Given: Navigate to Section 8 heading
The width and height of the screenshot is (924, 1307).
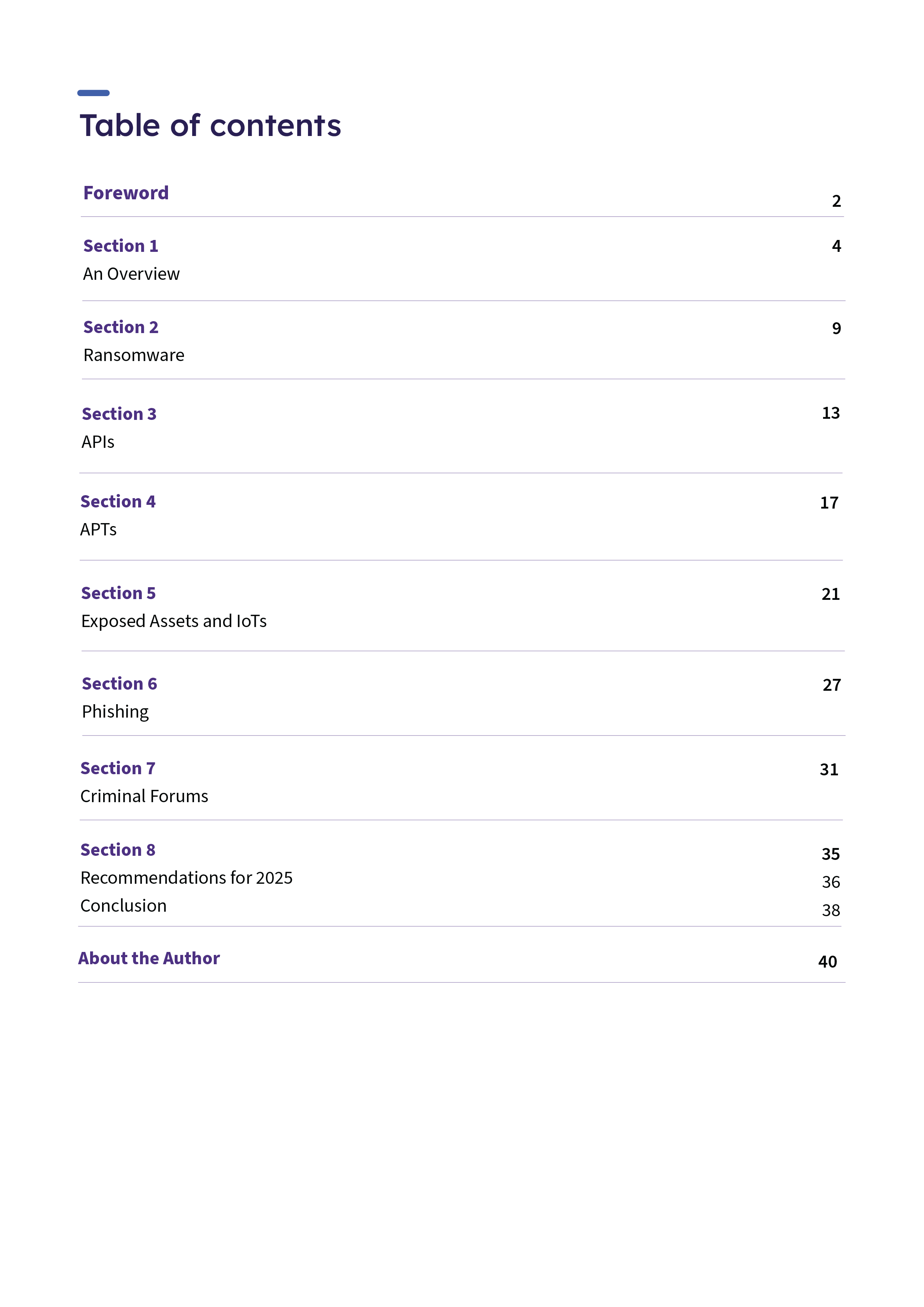Looking at the screenshot, I should [118, 850].
